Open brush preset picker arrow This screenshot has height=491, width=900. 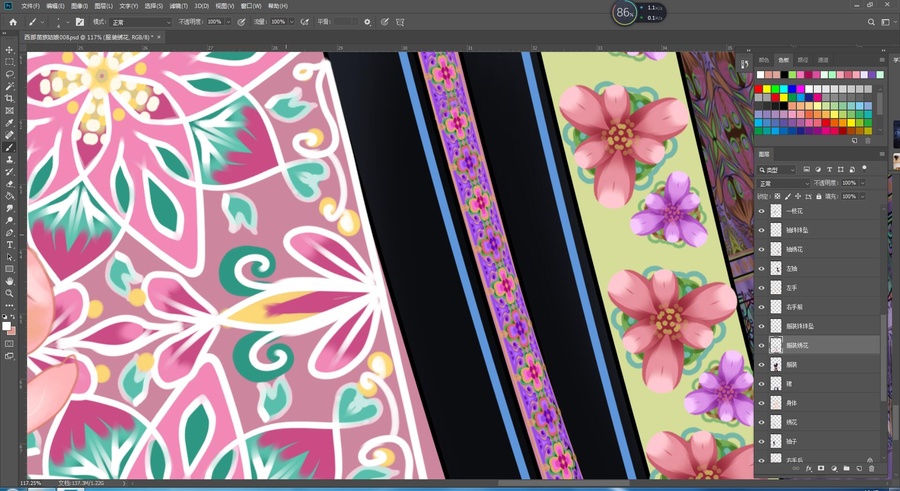coord(68,22)
